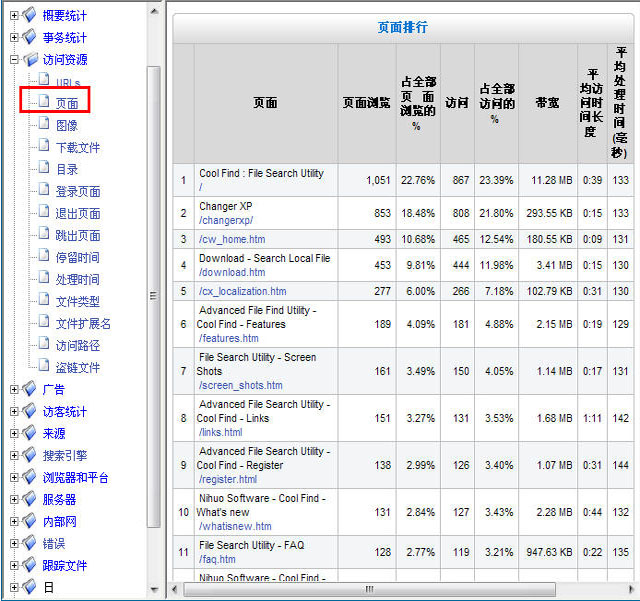The height and width of the screenshot is (601, 640).
Task: Click the document icon beside 页面
Action: tap(44, 101)
